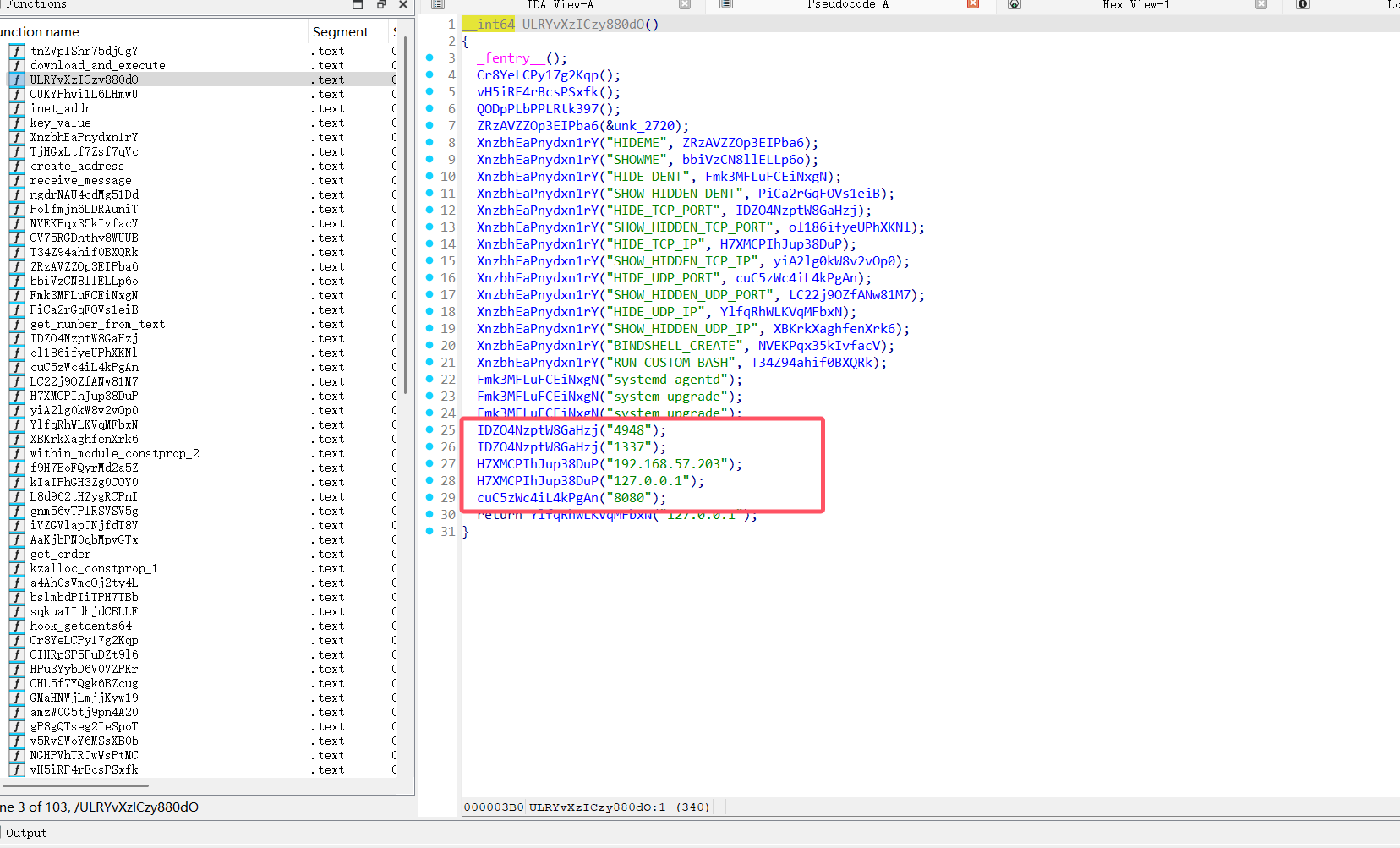The height and width of the screenshot is (848, 1400).
Task: Click function icon beside hook_getdents64
Action: tap(17, 626)
